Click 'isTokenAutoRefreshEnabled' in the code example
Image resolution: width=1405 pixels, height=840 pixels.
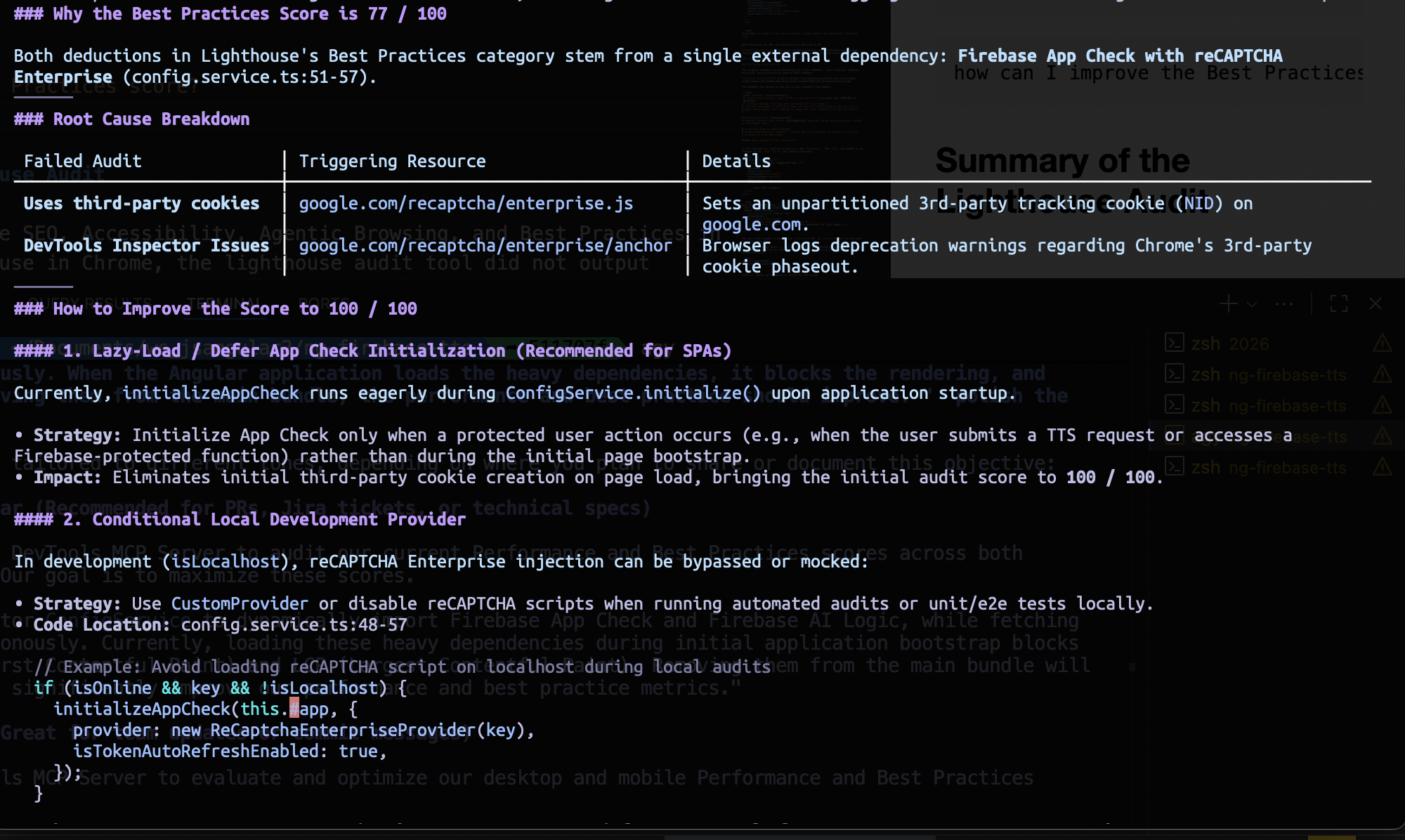pos(196,752)
